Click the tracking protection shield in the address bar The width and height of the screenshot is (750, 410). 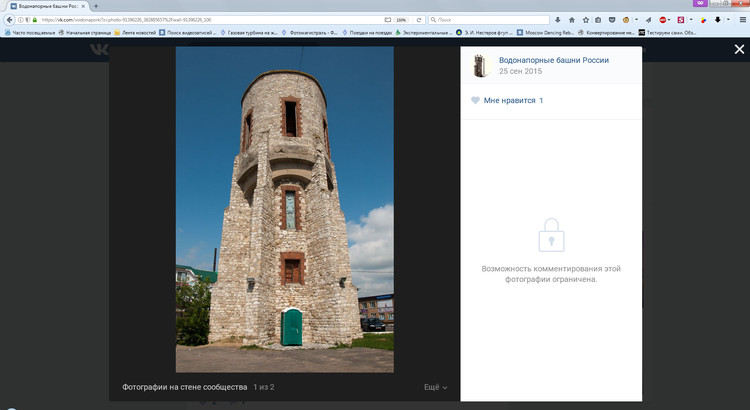tap(28, 20)
